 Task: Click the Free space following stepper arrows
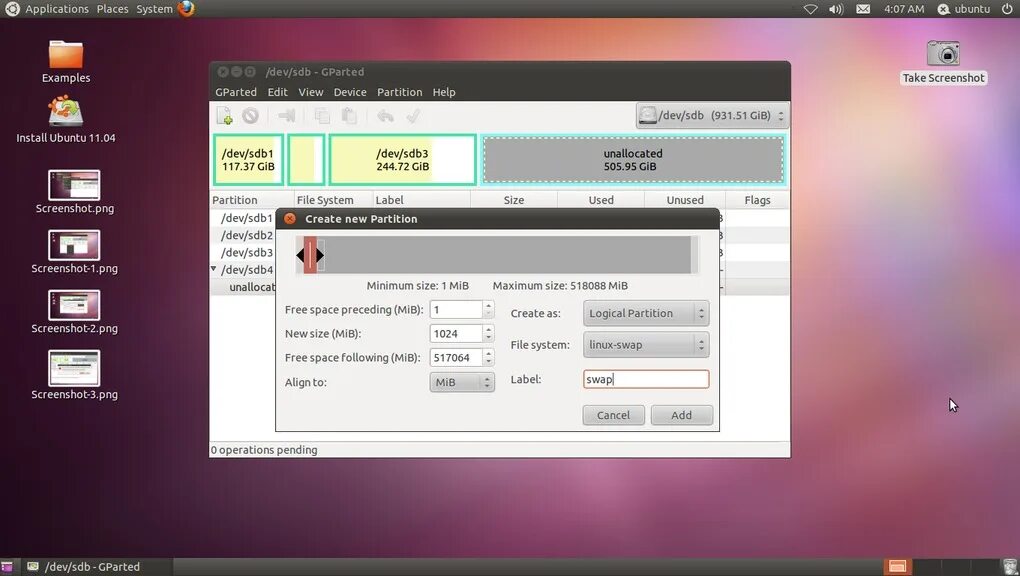(489, 357)
